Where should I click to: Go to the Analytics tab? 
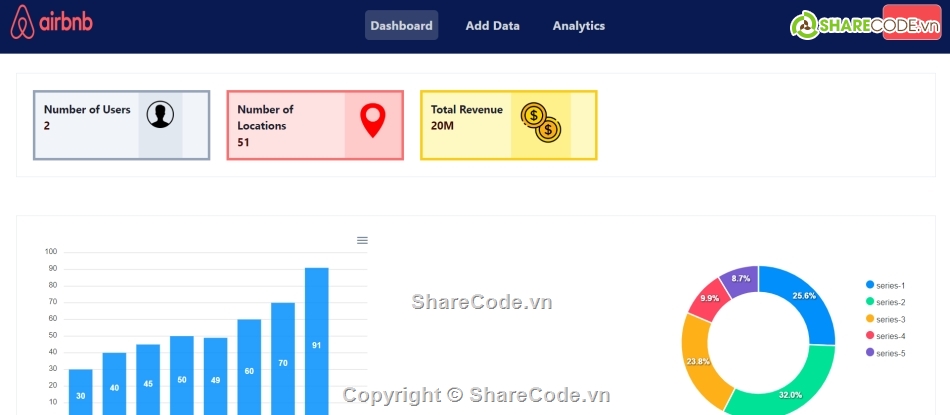click(x=578, y=26)
